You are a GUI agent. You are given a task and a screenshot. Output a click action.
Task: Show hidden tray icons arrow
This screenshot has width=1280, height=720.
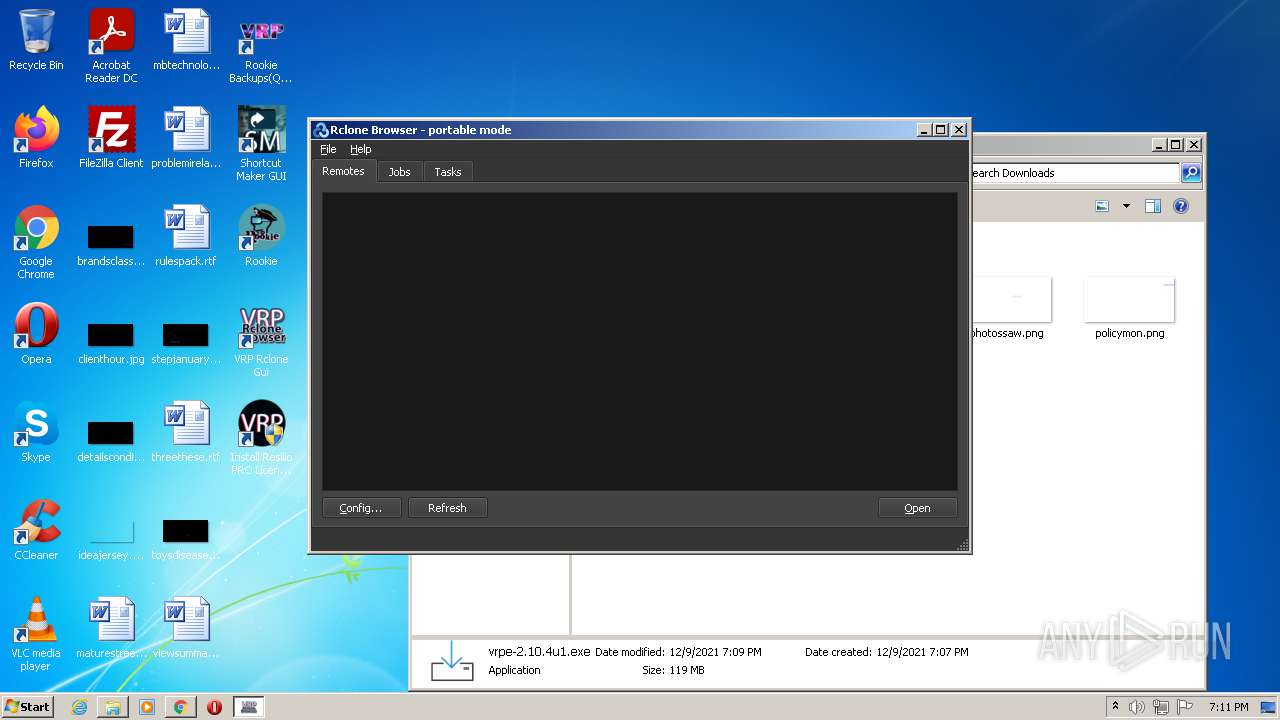pyautogui.click(x=1115, y=706)
